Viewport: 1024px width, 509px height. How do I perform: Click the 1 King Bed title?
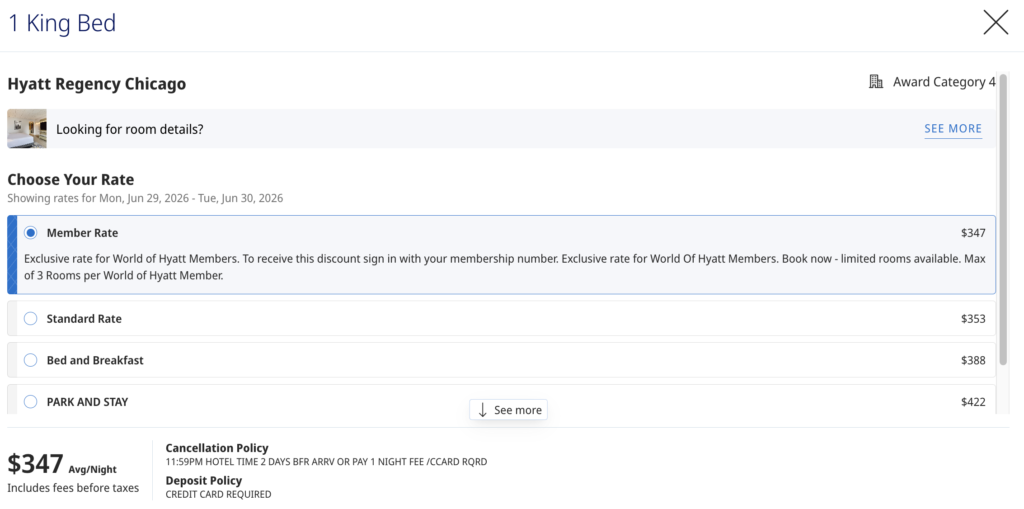click(x=62, y=24)
